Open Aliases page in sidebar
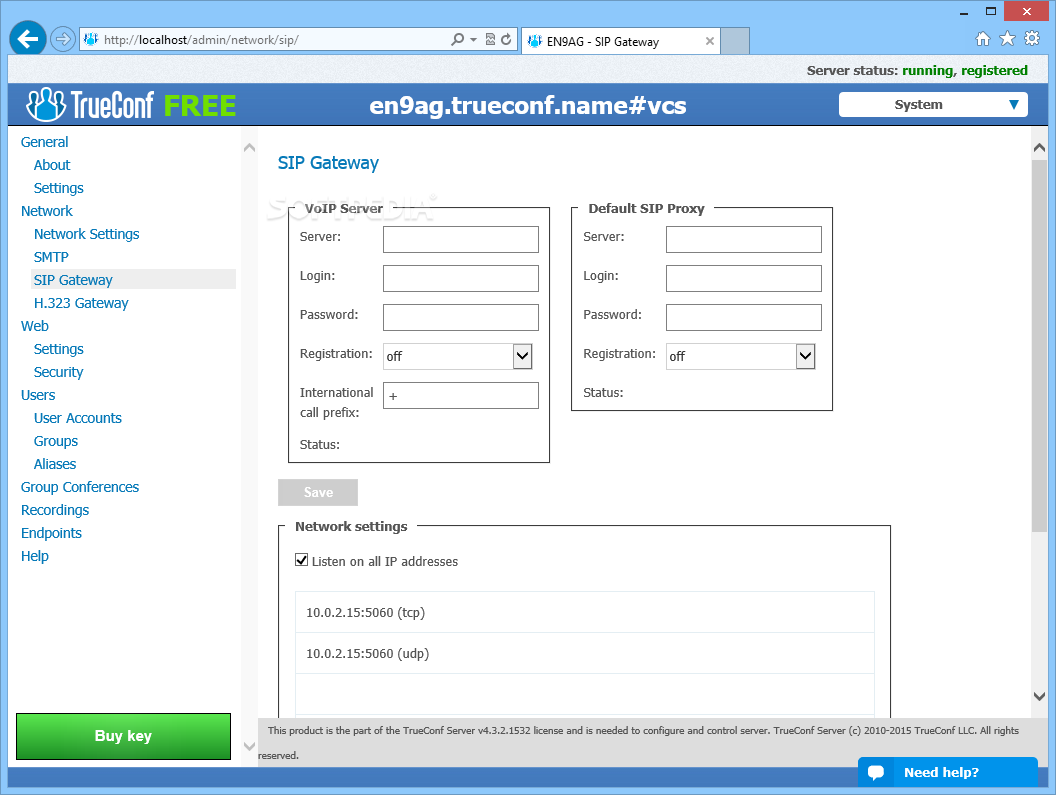Screen dimensions: 1056x795 coord(55,464)
